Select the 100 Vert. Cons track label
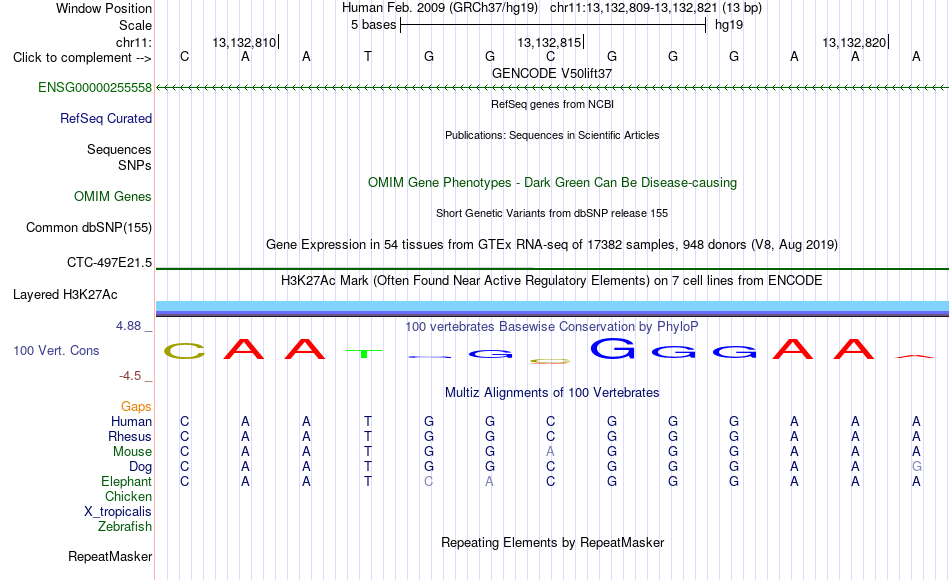This screenshot has height=580, width=950. tap(56, 350)
